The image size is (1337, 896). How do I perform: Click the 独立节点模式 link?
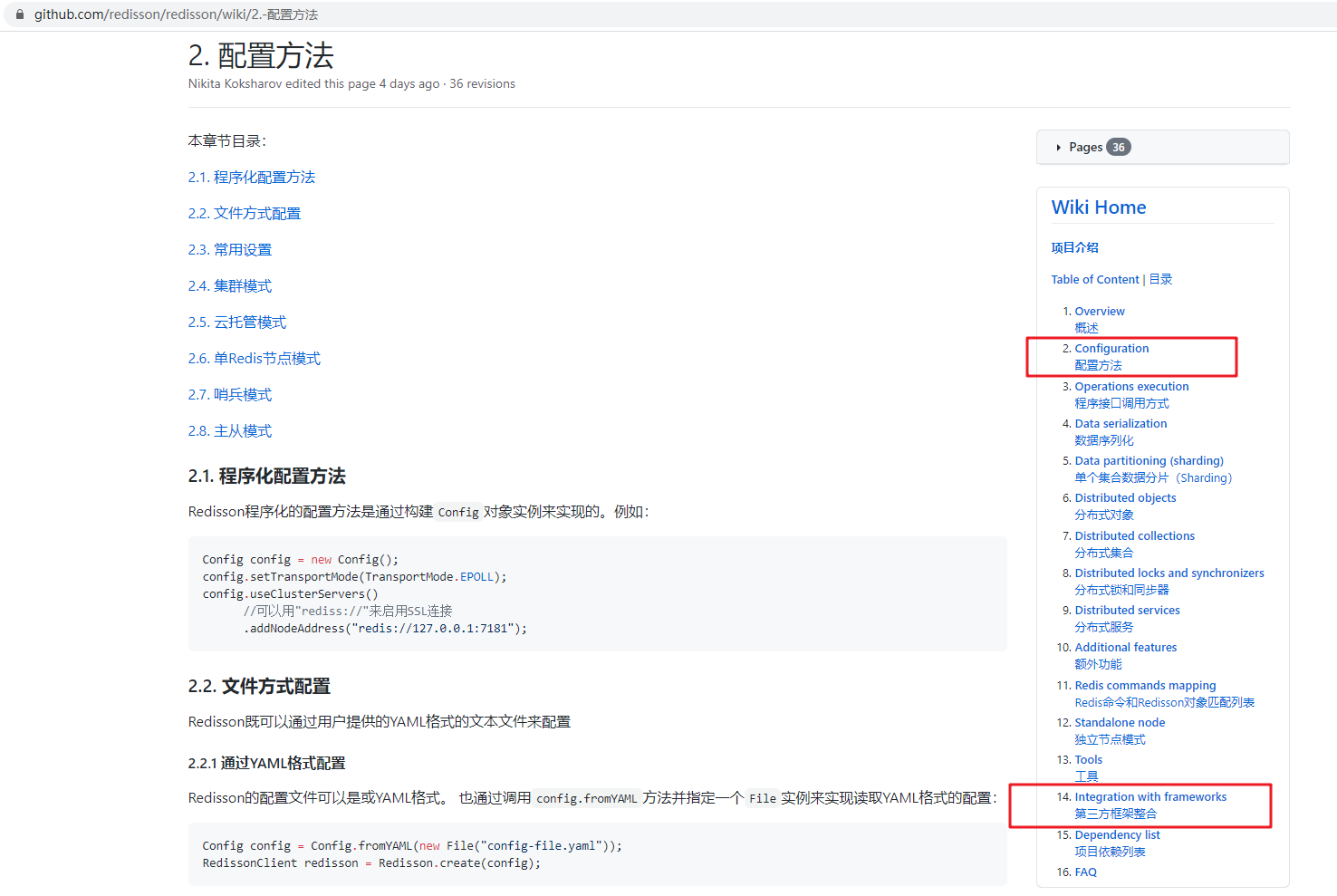pos(1111,739)
